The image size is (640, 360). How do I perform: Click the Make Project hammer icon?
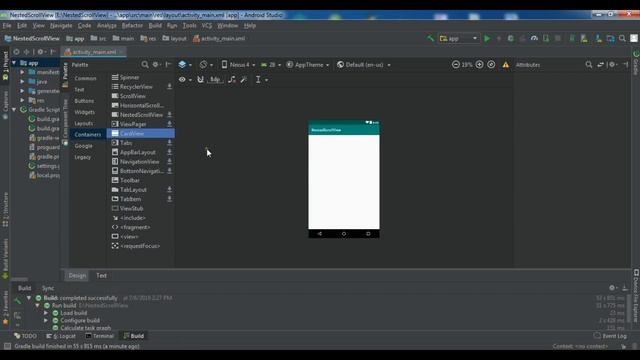coord(430,38)
